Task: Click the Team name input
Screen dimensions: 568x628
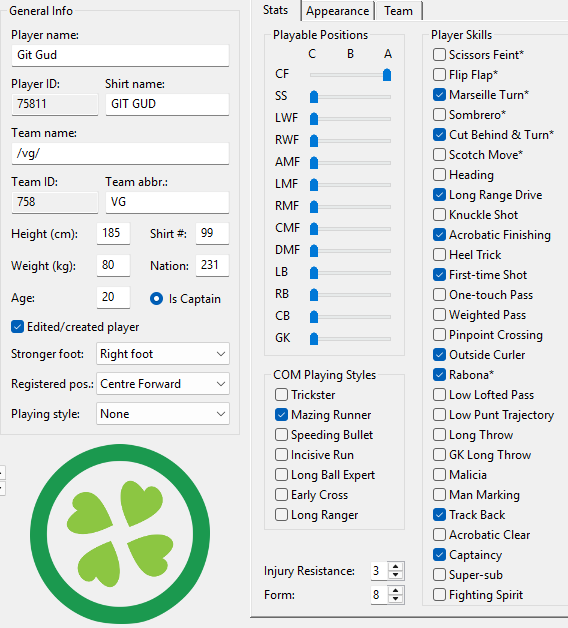Action: [120, 153]
